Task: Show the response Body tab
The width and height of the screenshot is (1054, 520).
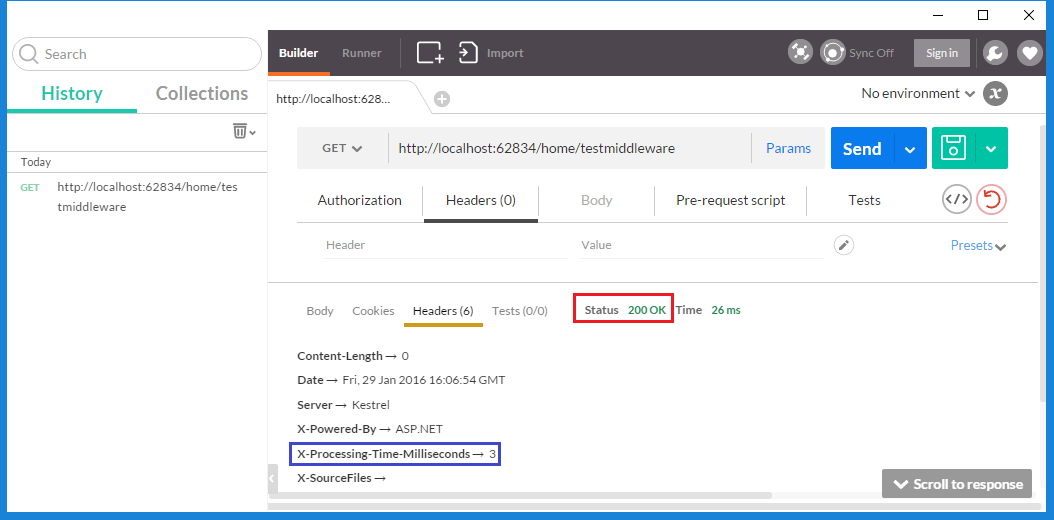Action: pyautogui.click(x=320, y=310)
